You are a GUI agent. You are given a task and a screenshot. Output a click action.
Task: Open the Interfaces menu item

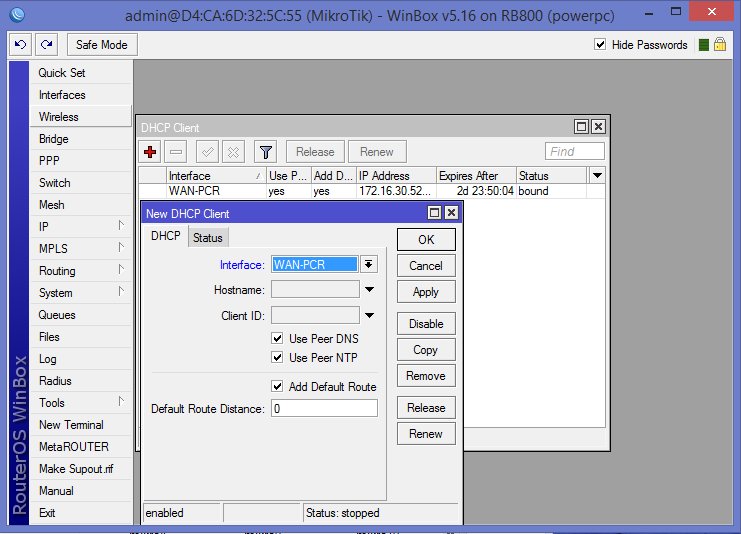tap(81, 95)
